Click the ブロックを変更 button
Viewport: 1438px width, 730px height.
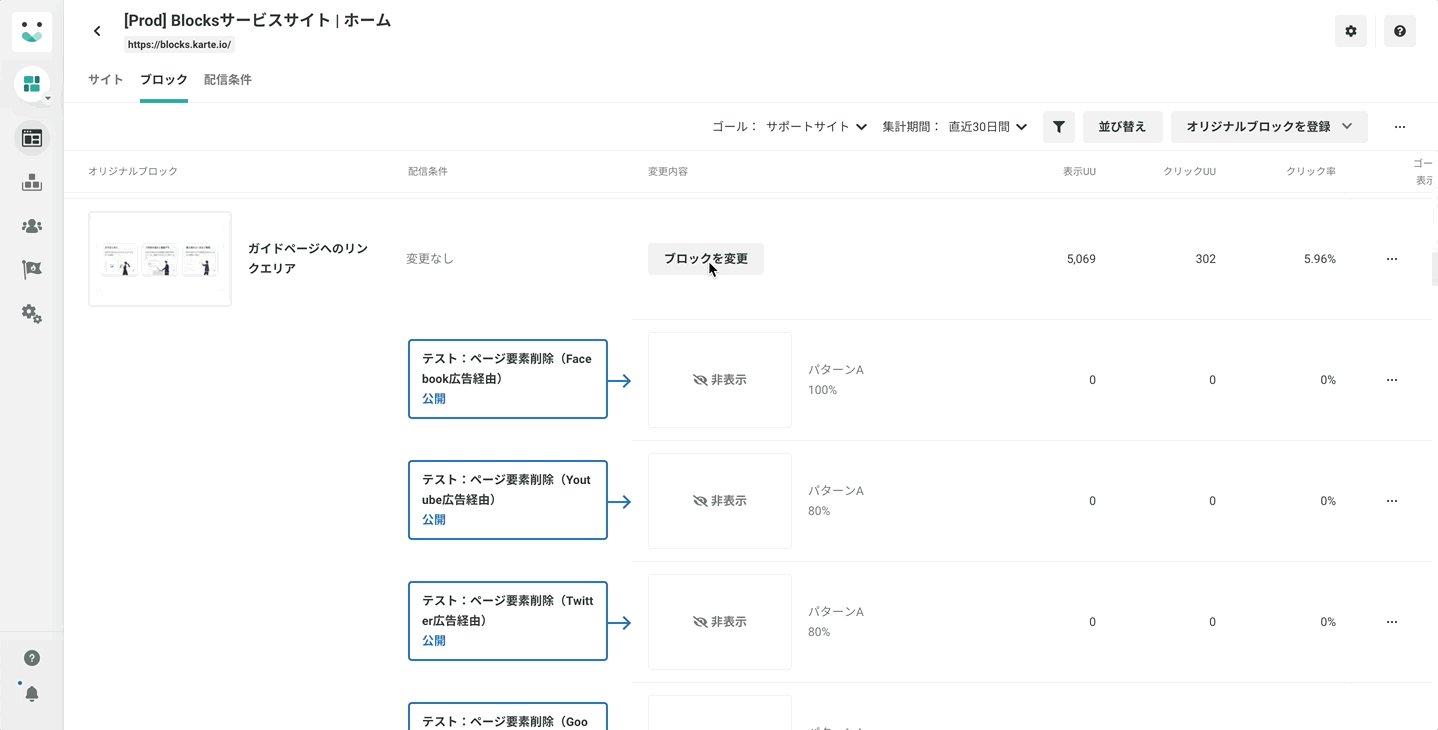tap(705, 259)
